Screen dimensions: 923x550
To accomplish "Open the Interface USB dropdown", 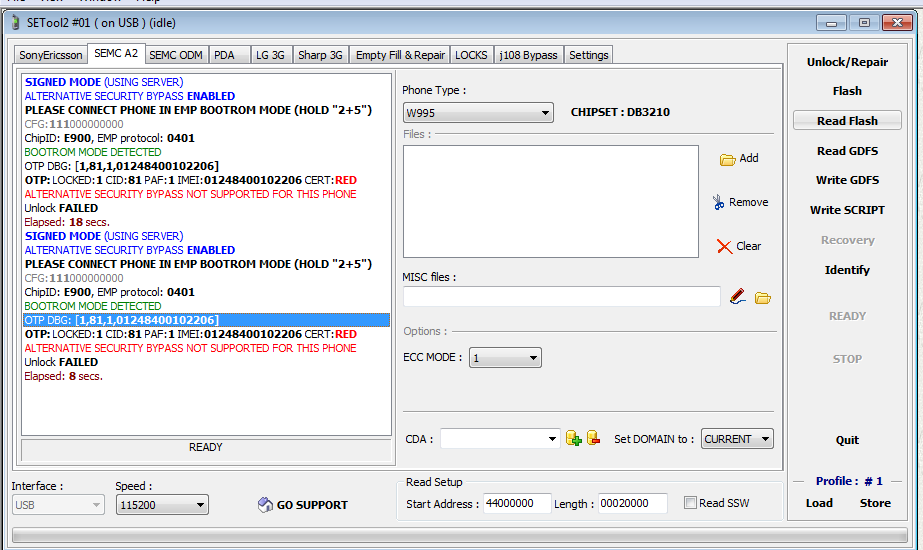I will point(58,505).
